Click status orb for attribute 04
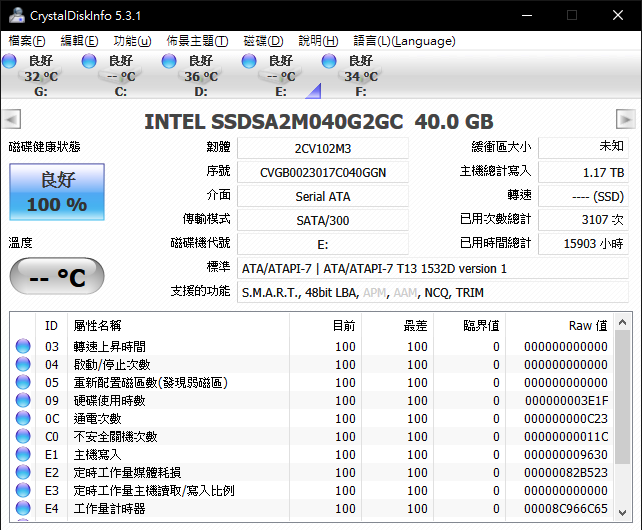 point(23,364)
